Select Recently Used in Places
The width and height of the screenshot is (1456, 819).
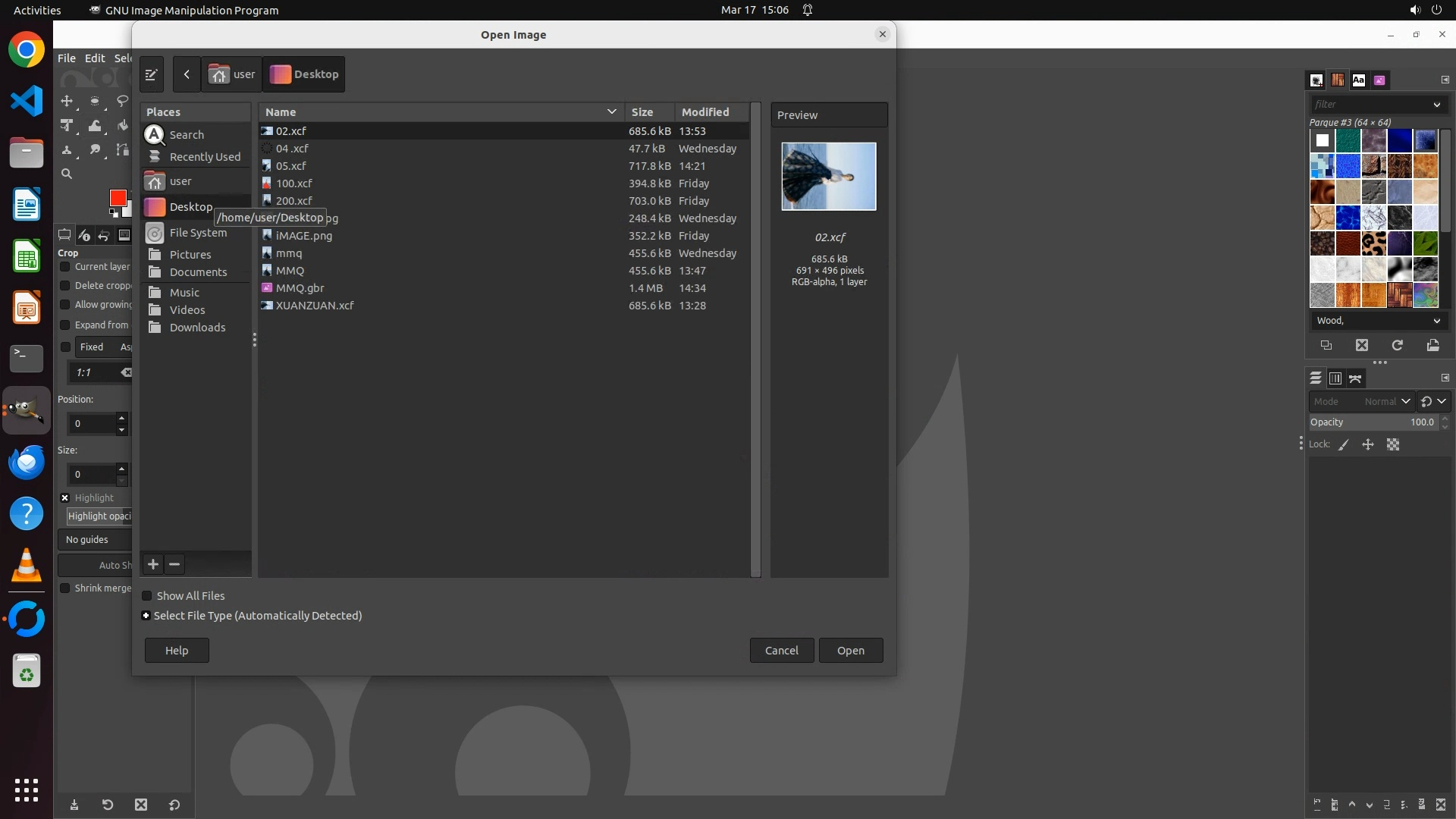click(204, 157)
